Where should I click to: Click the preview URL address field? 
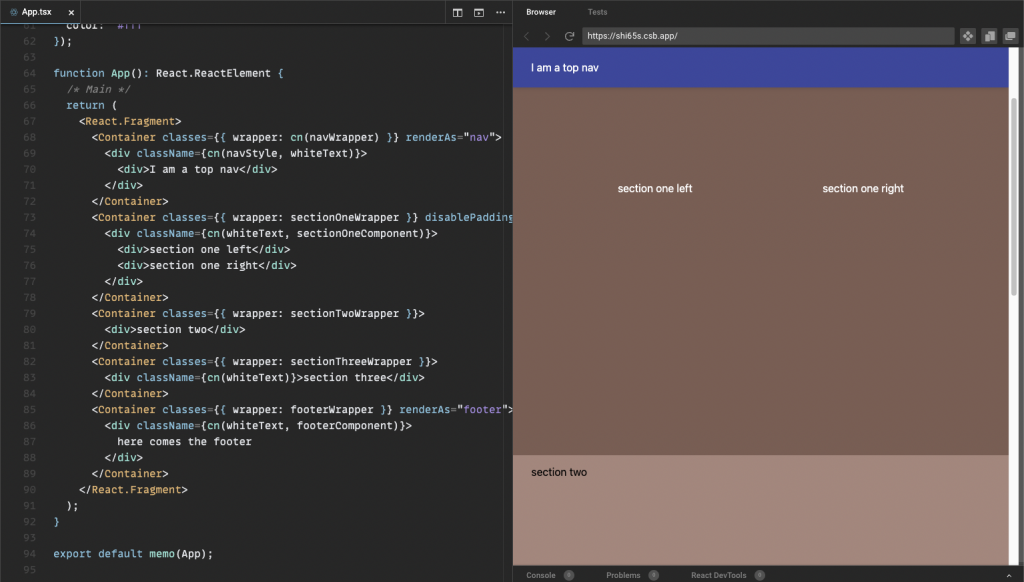tap(767, 36)
